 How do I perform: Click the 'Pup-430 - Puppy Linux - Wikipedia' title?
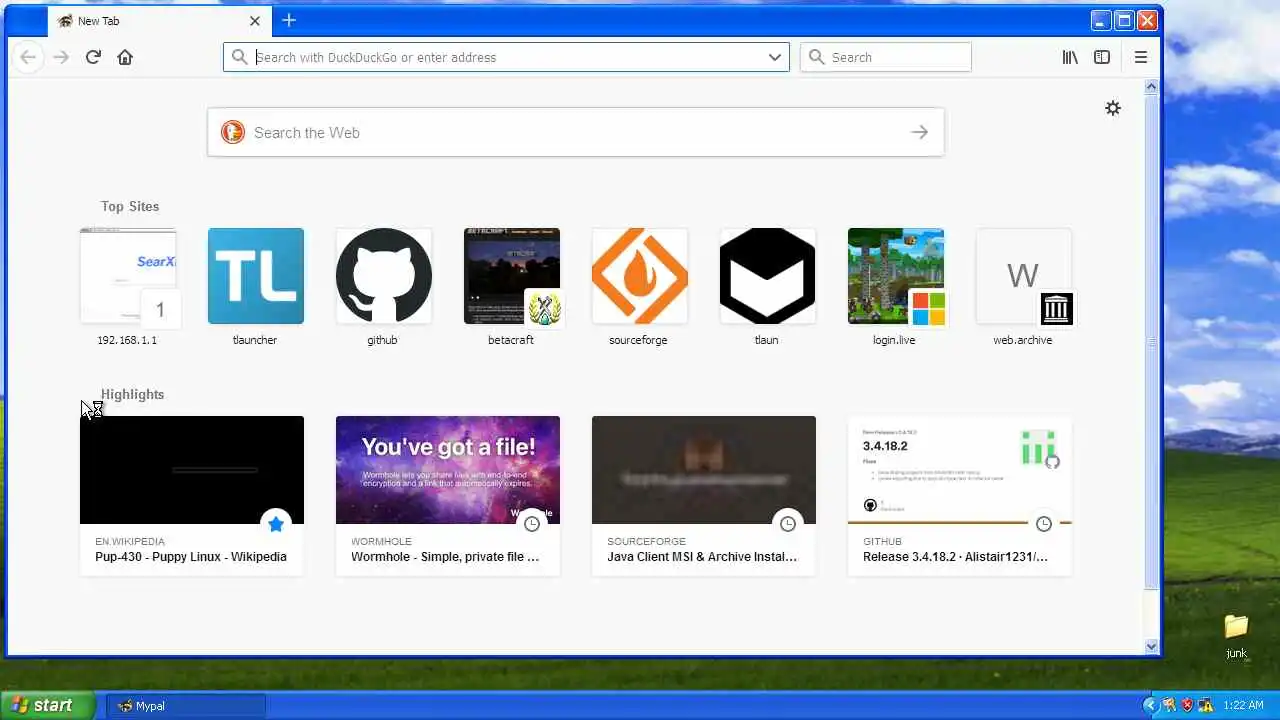tap(191, 557)
